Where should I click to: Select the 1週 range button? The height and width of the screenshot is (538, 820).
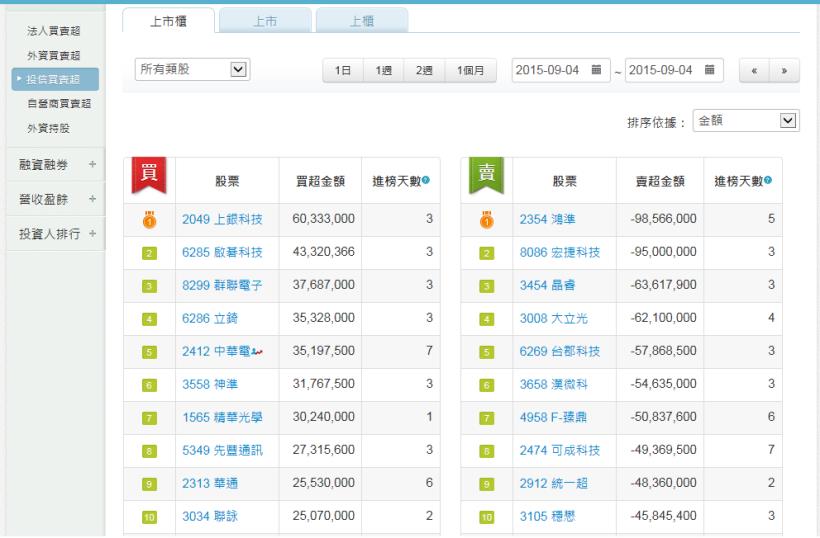click(383, 71)
